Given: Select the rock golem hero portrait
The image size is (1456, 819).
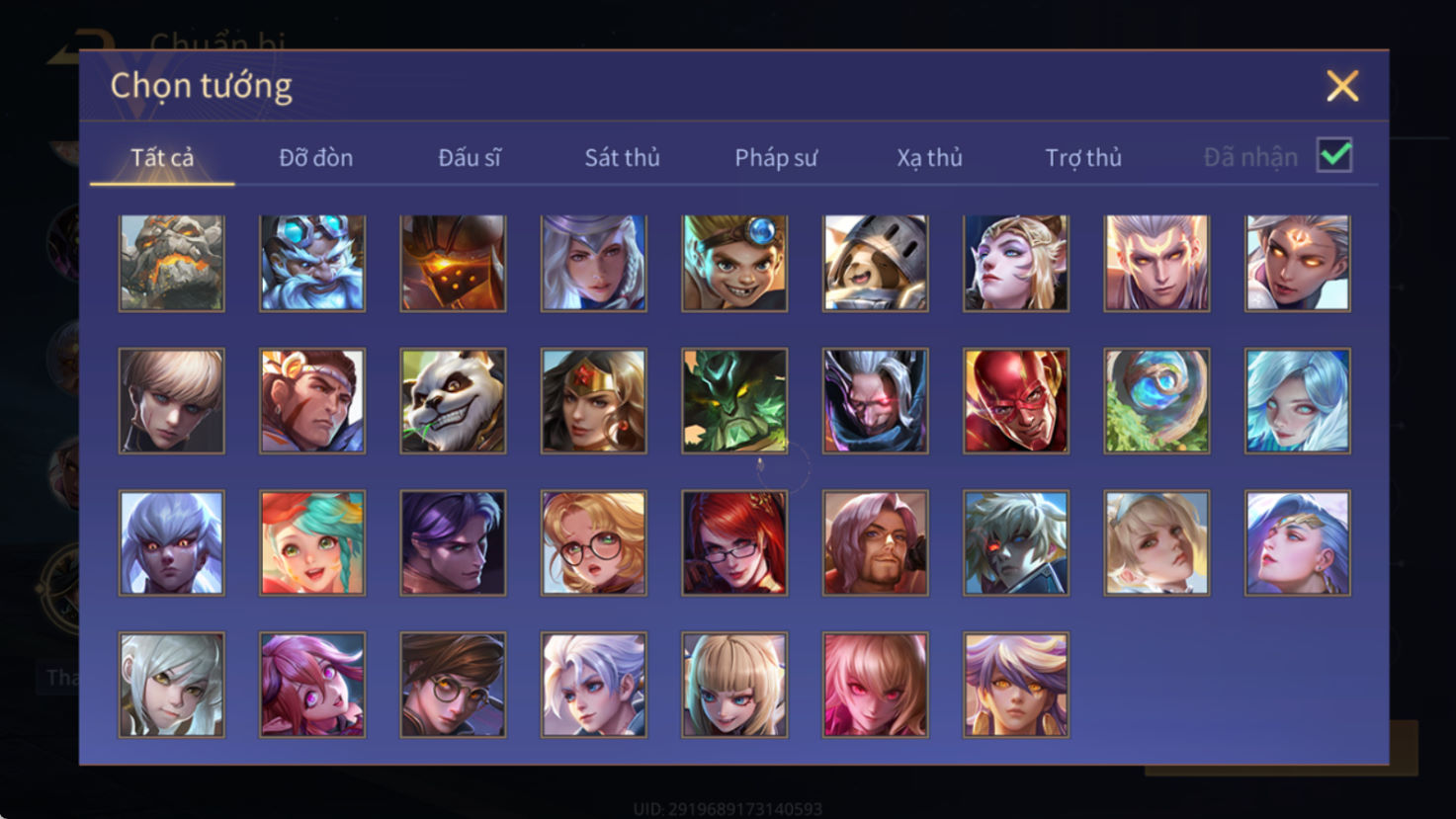Looking at the screenshot, I should tap(171, 263).
